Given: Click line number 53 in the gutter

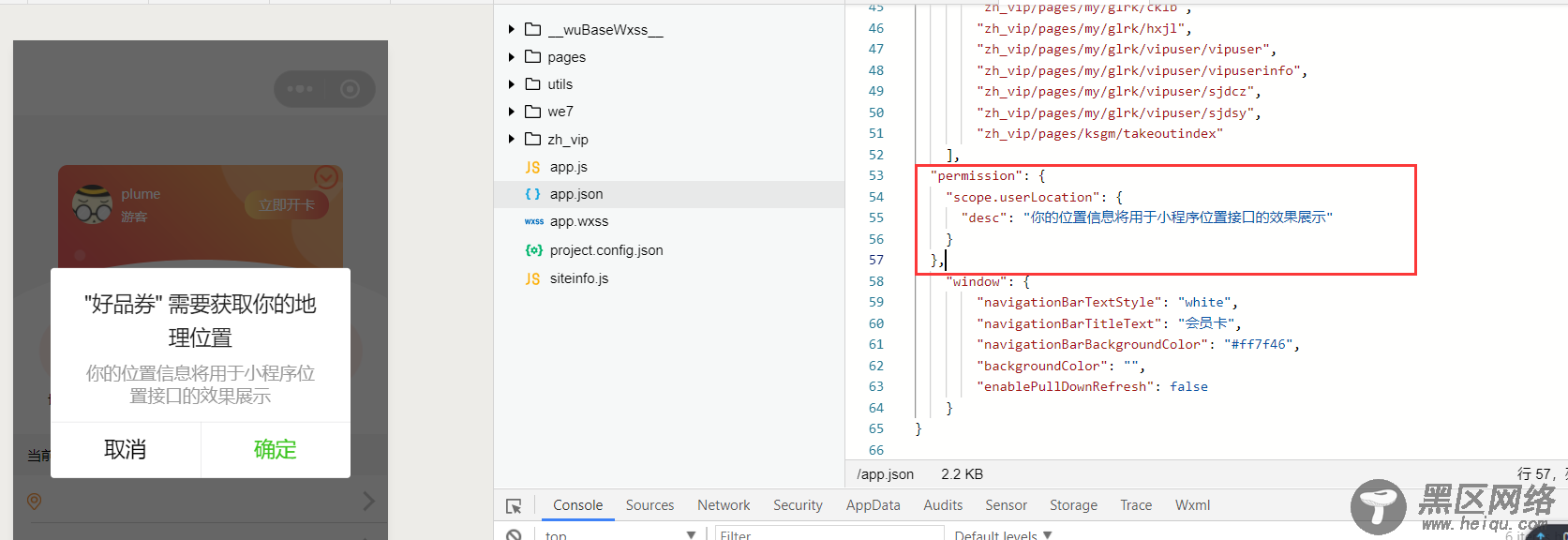Looking at the screenshot, I should click(x=875, y=175).
